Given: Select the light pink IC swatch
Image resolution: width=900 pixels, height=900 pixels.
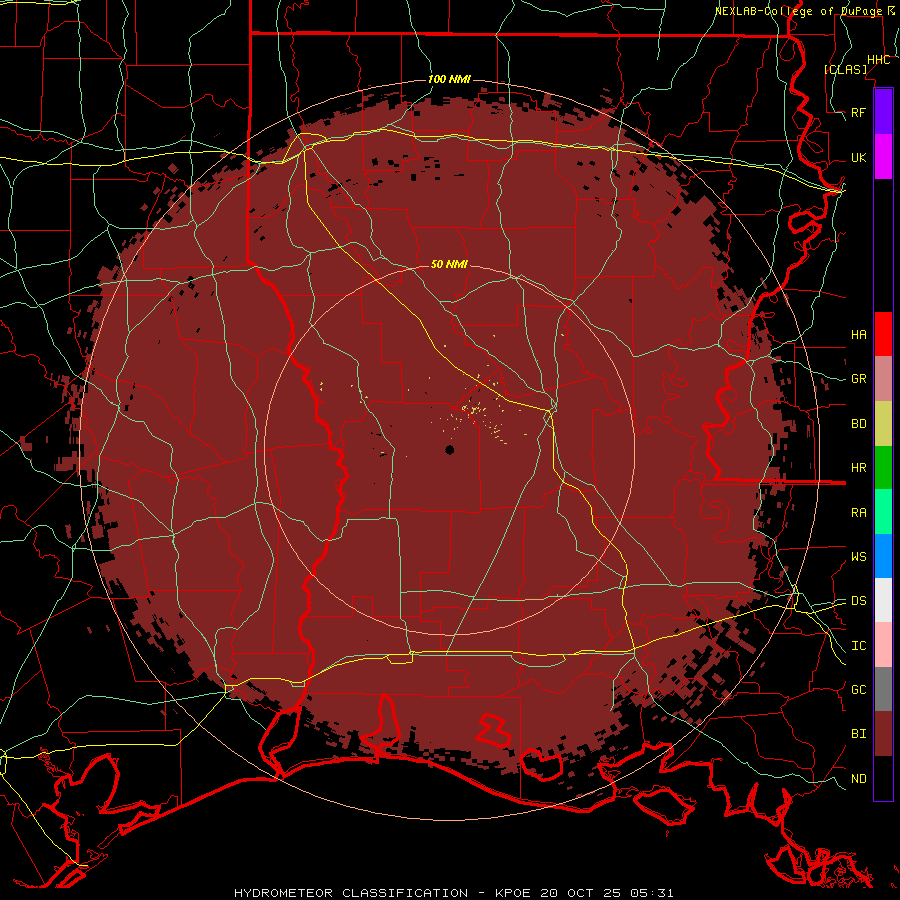Looking at the screenshot, I should (x=883, y=645).
